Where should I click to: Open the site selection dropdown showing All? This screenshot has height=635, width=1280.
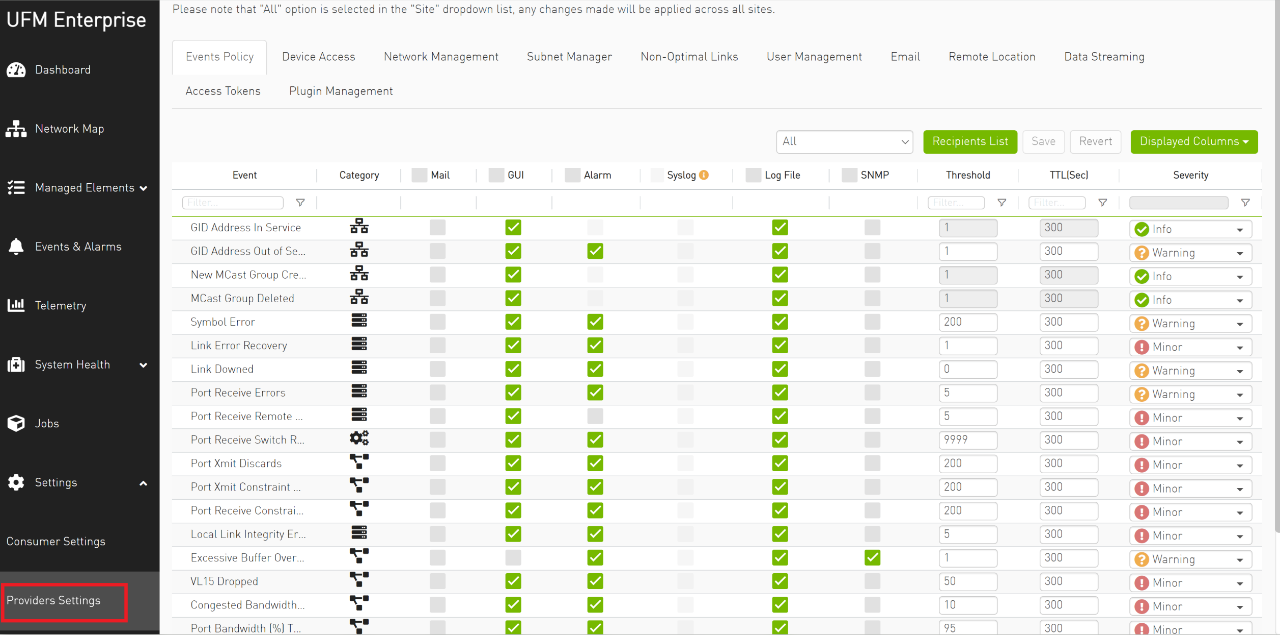coord(844,141)
